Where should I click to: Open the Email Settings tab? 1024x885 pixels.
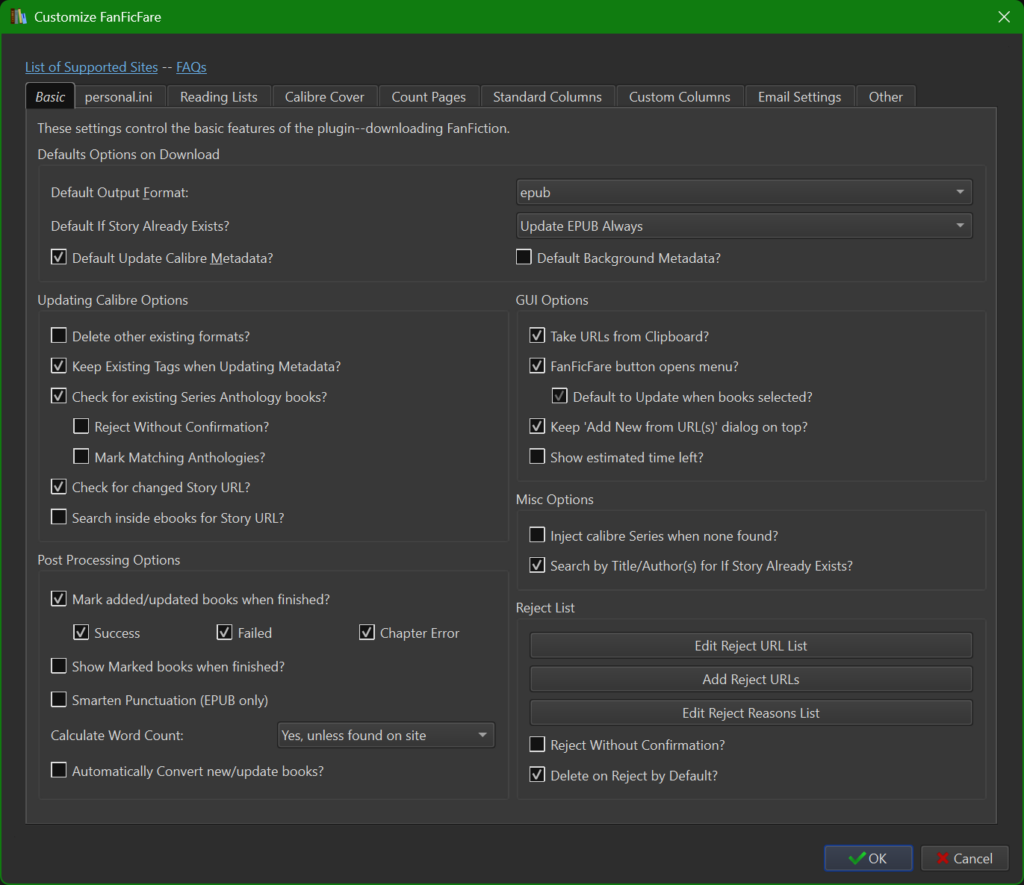tap(799, 96)
